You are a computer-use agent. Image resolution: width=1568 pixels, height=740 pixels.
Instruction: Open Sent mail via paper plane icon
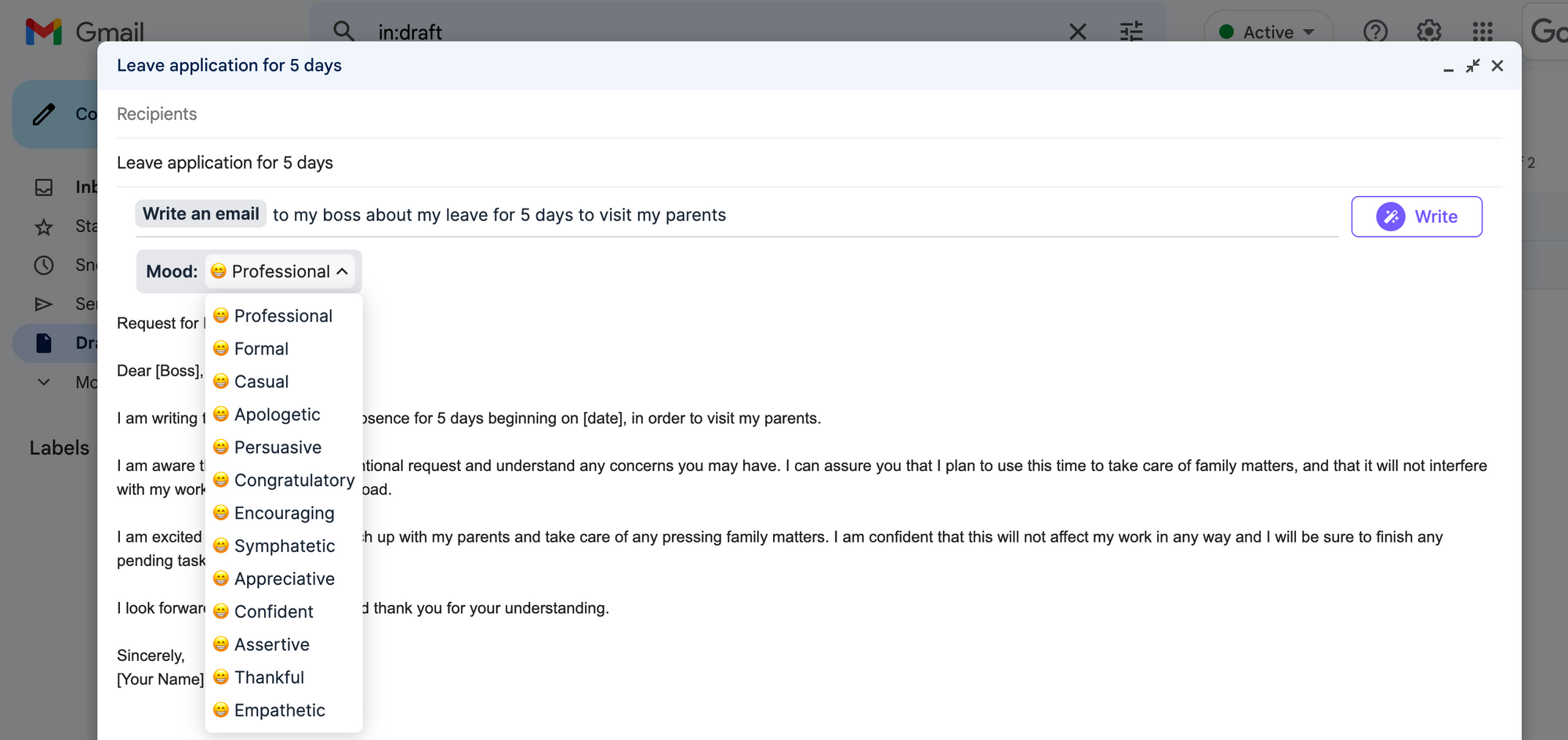coord(45,304)
